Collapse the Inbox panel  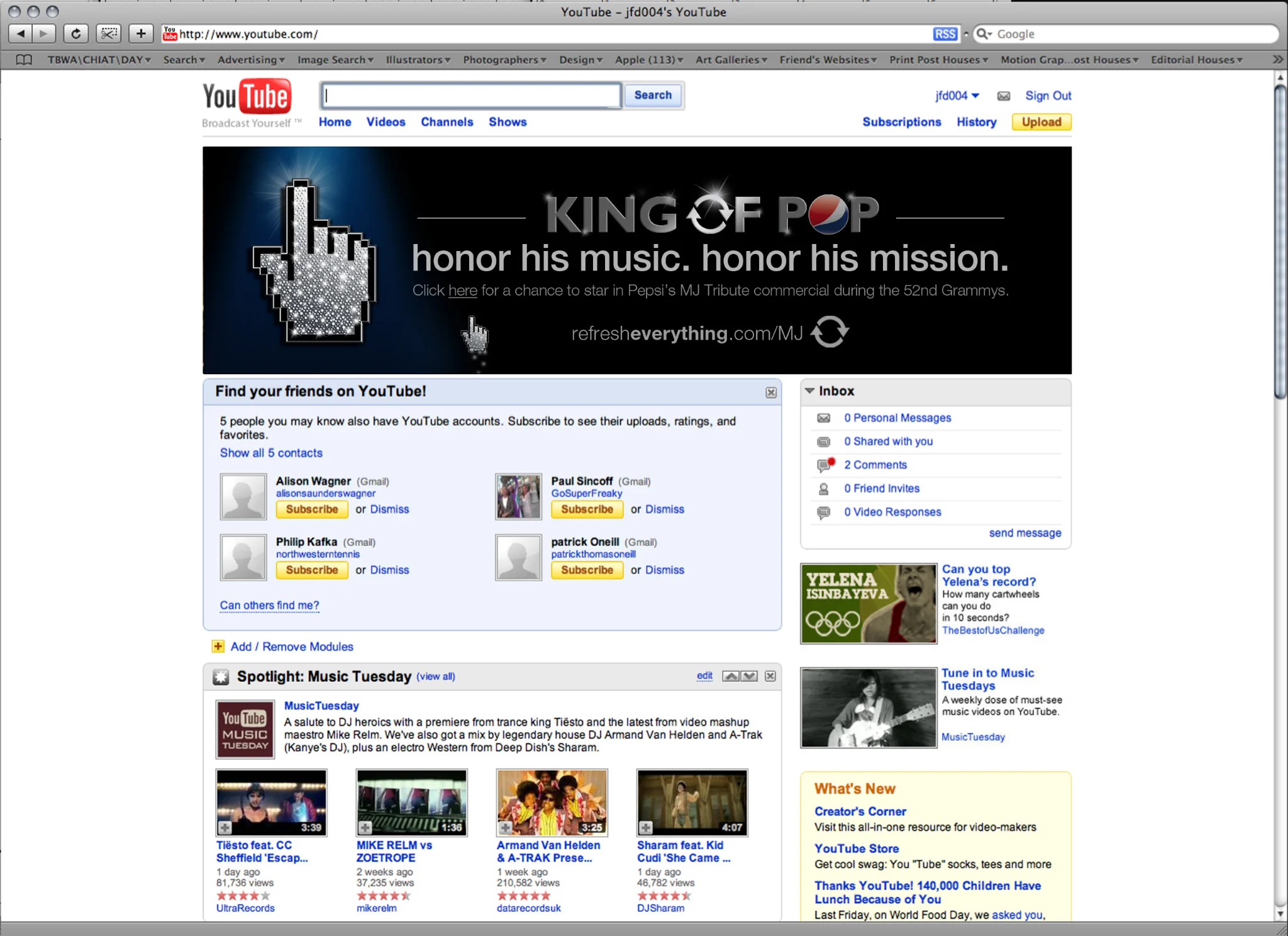pos(810,391)
